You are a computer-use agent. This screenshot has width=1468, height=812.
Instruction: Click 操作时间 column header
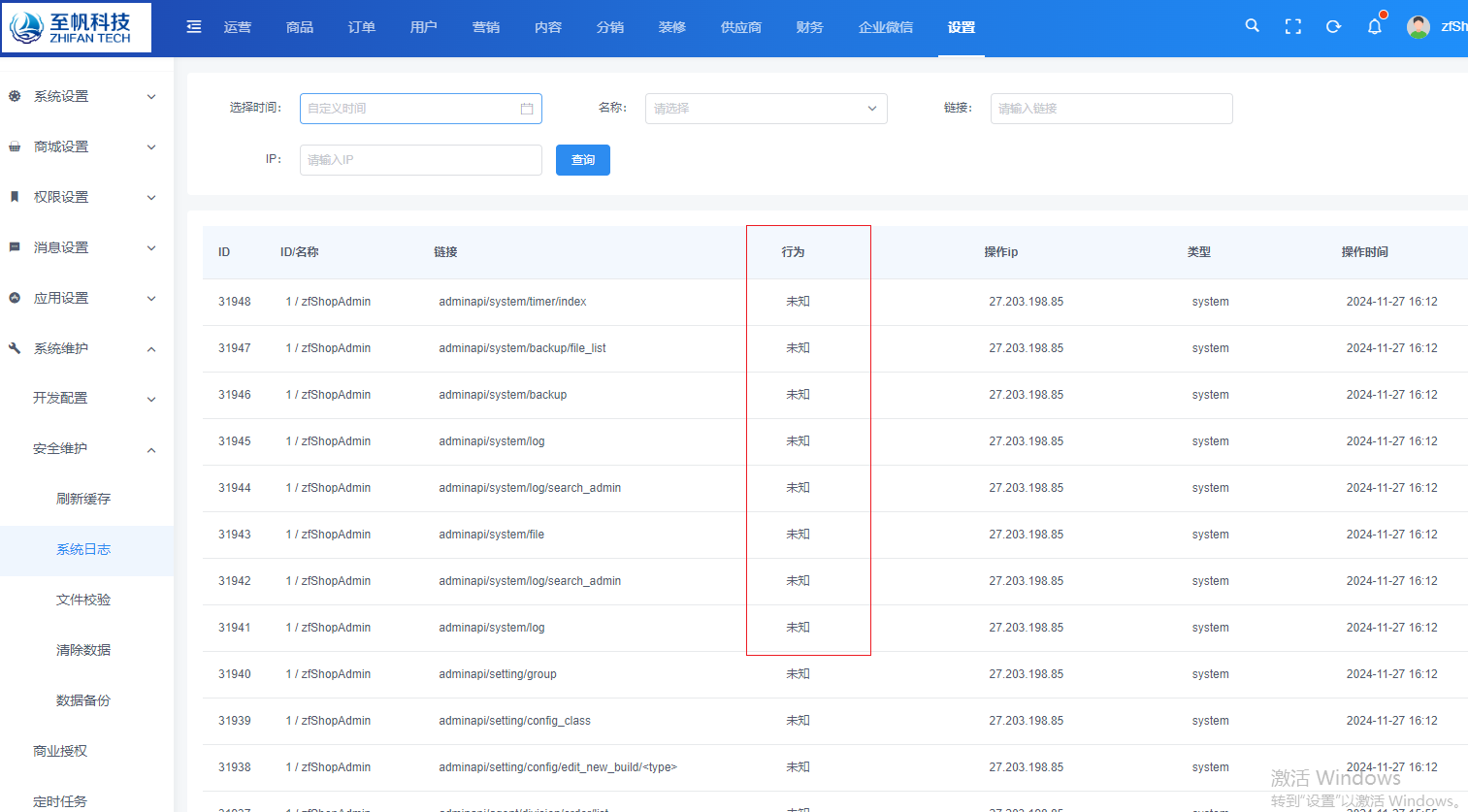pyautogui.click(x=1365, y=252)
